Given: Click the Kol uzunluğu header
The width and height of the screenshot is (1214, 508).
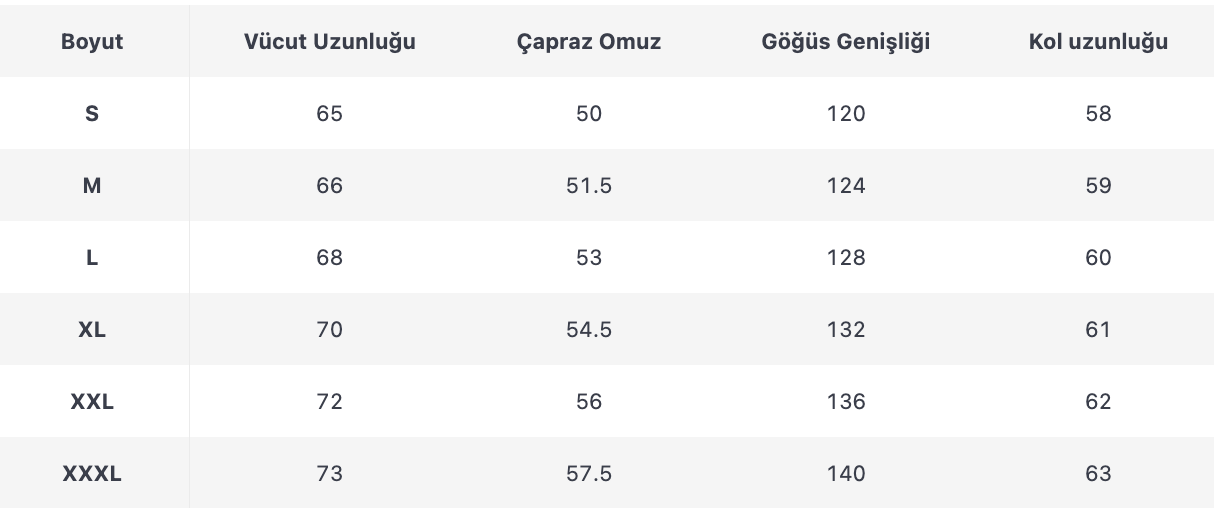Looking at the screenshot, I should 1098,42.
